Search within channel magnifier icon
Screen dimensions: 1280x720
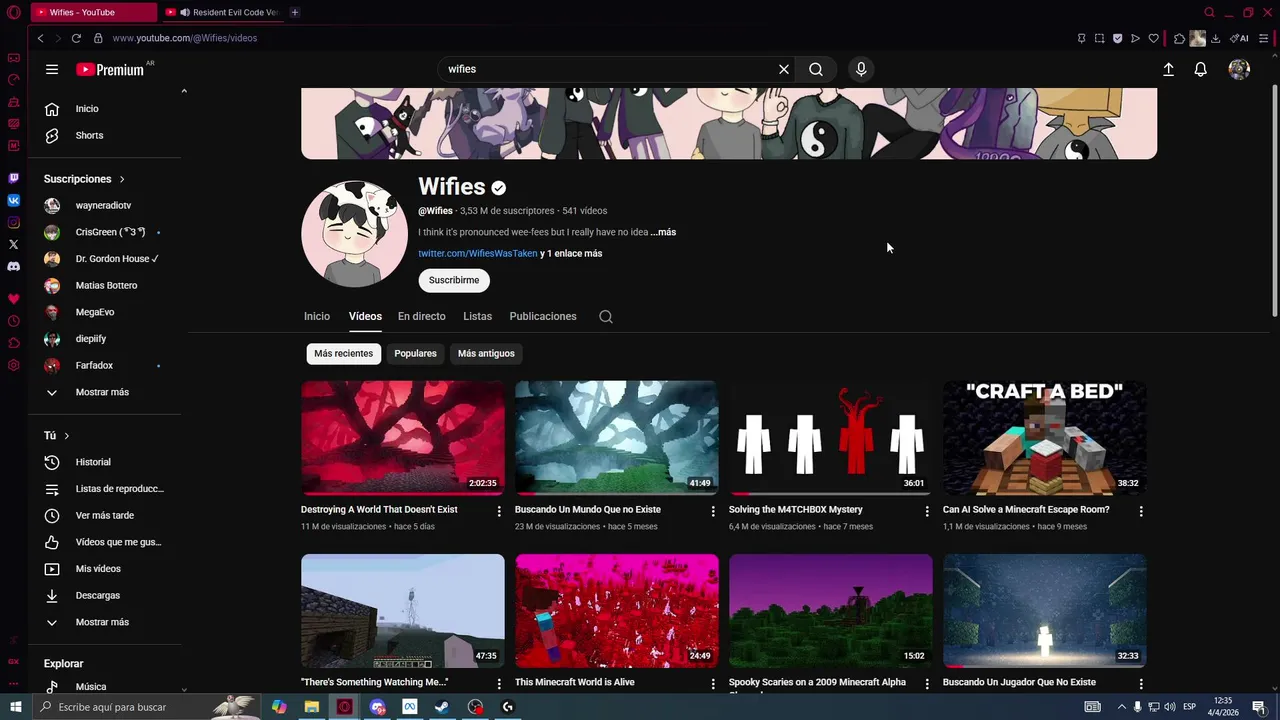606,316
